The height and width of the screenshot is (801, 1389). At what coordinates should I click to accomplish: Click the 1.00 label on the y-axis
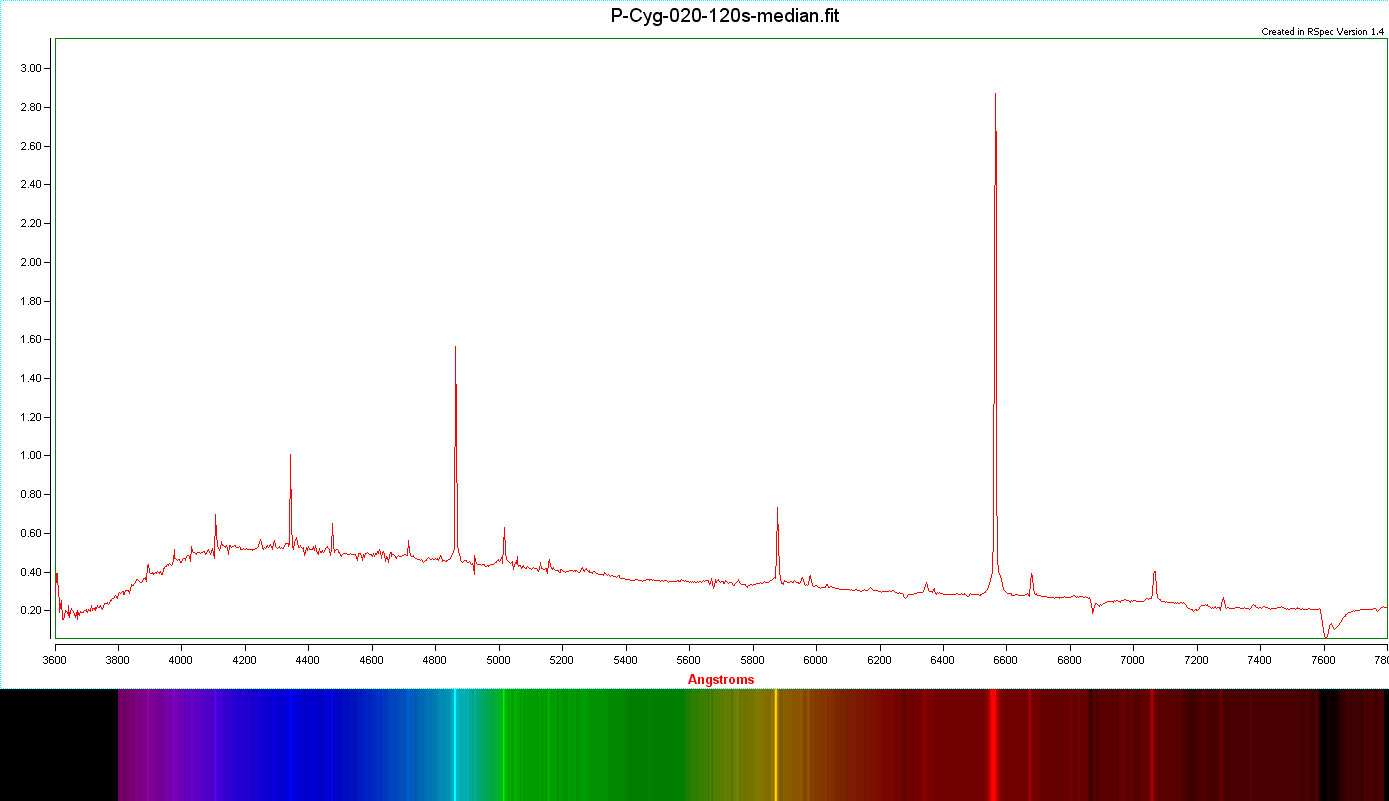tap(35, 456)
